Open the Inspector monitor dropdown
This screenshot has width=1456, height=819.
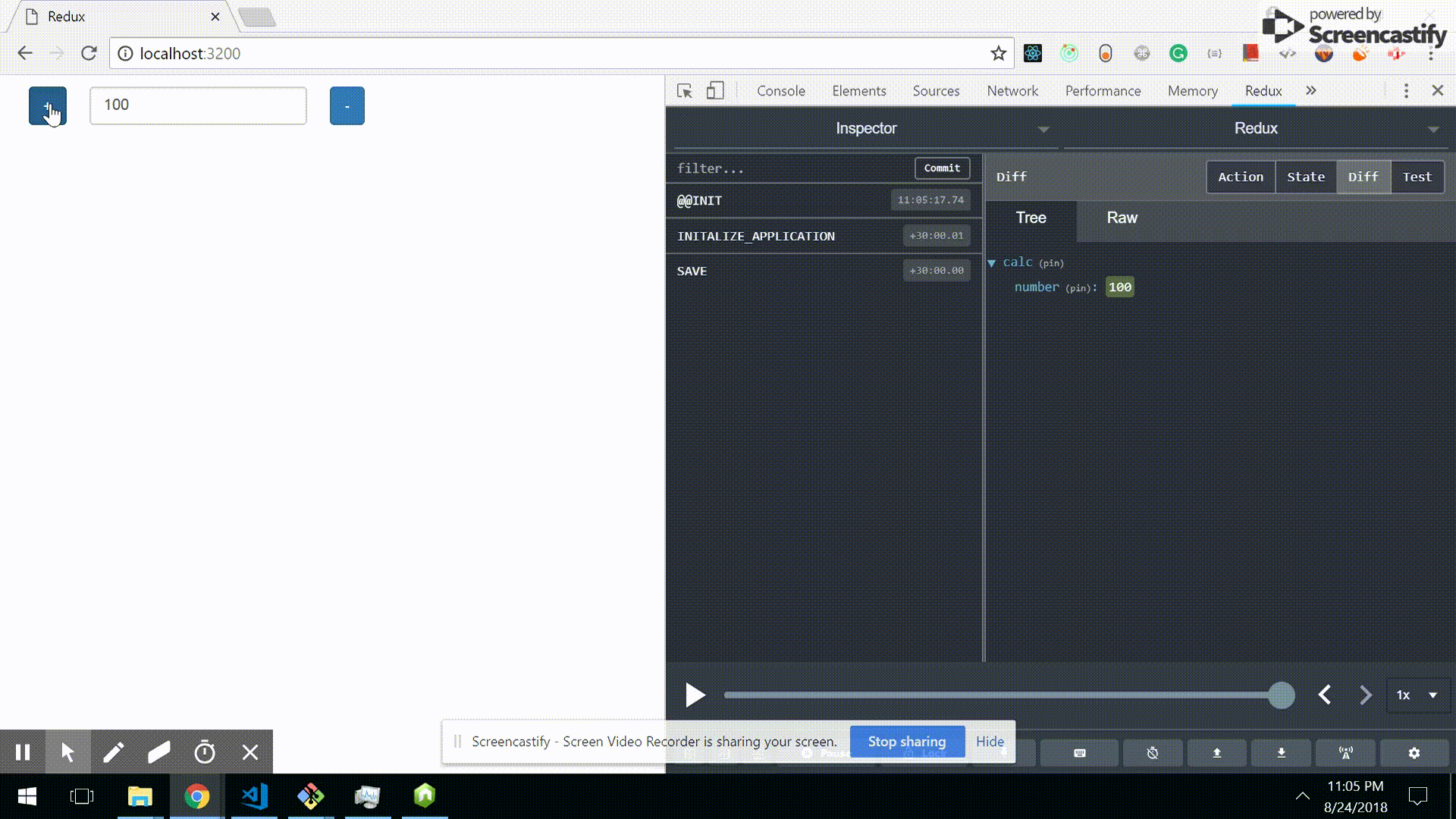866,129
